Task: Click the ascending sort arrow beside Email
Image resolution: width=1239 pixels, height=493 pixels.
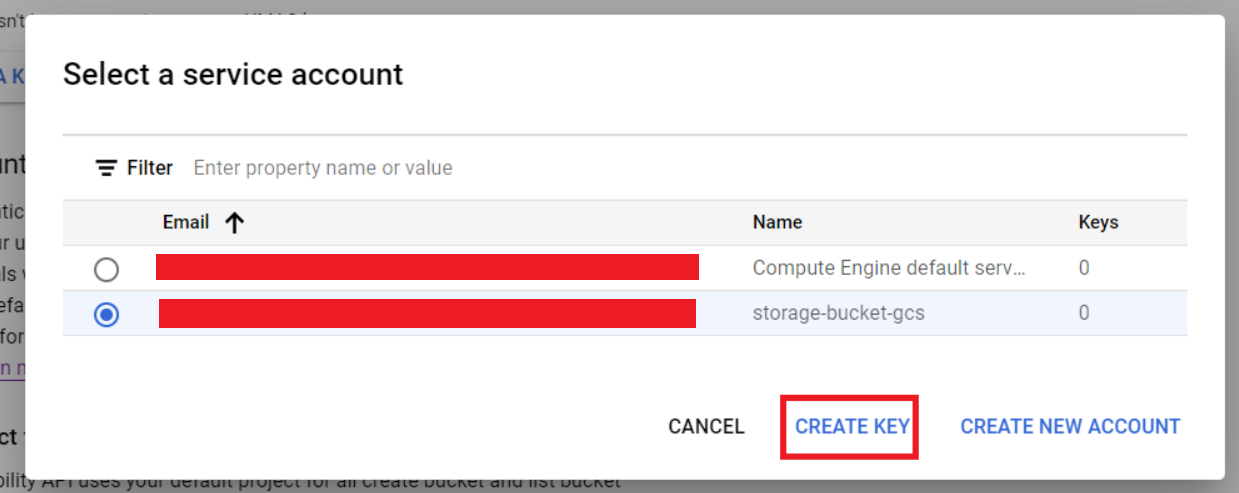Action: coord(234,223)
